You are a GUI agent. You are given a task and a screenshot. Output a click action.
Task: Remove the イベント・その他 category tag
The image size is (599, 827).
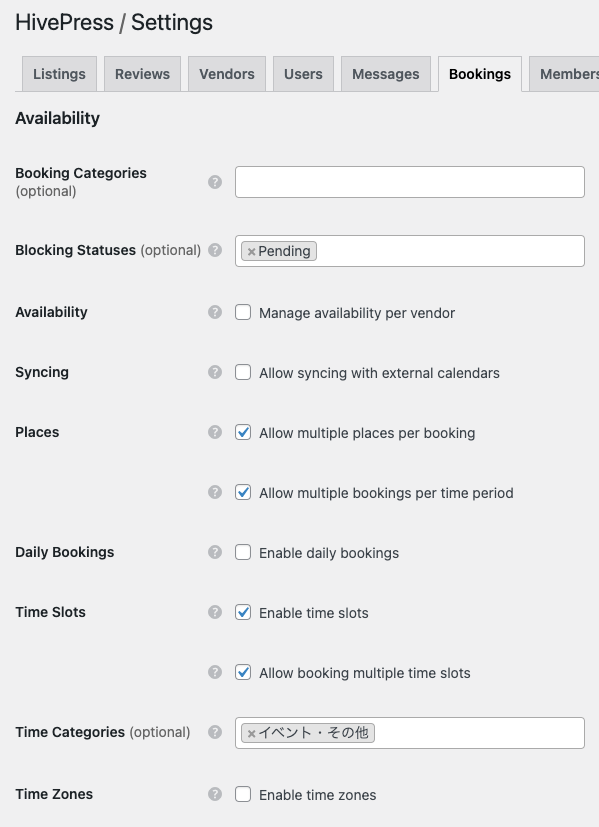pyautogui.click(x=252, y=733)
